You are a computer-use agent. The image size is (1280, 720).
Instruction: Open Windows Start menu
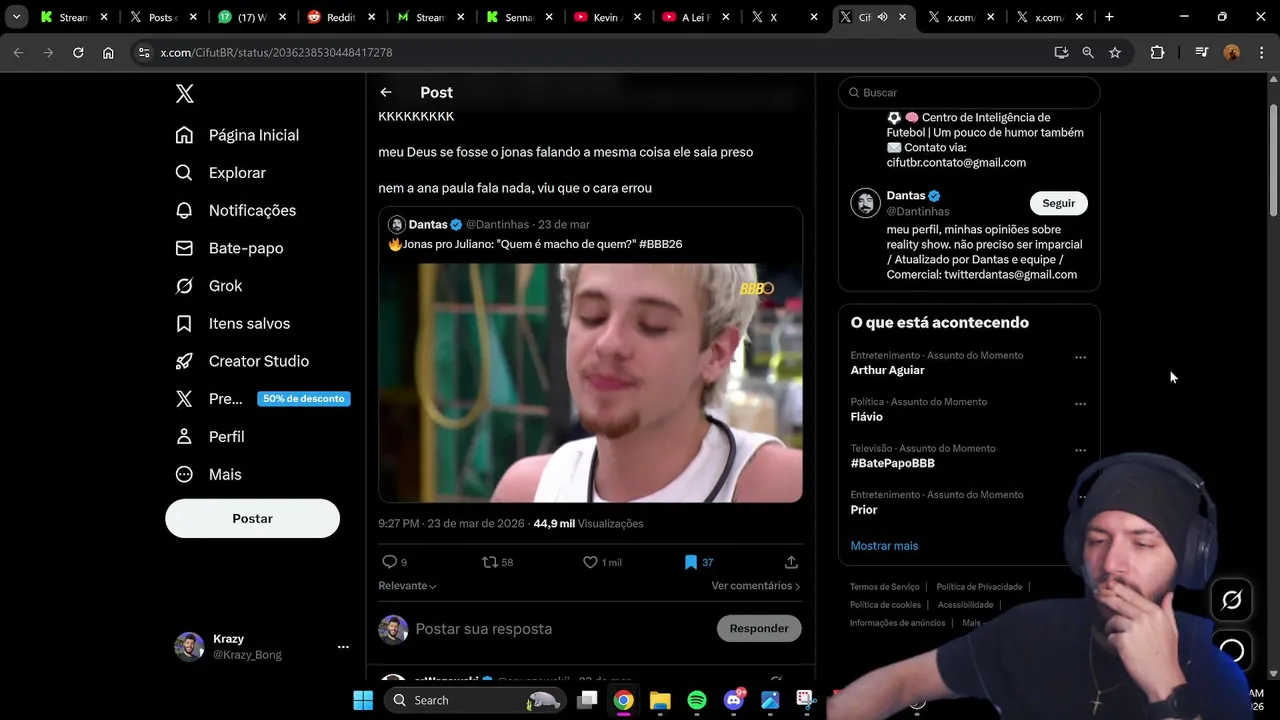click(x=363, y=700)
